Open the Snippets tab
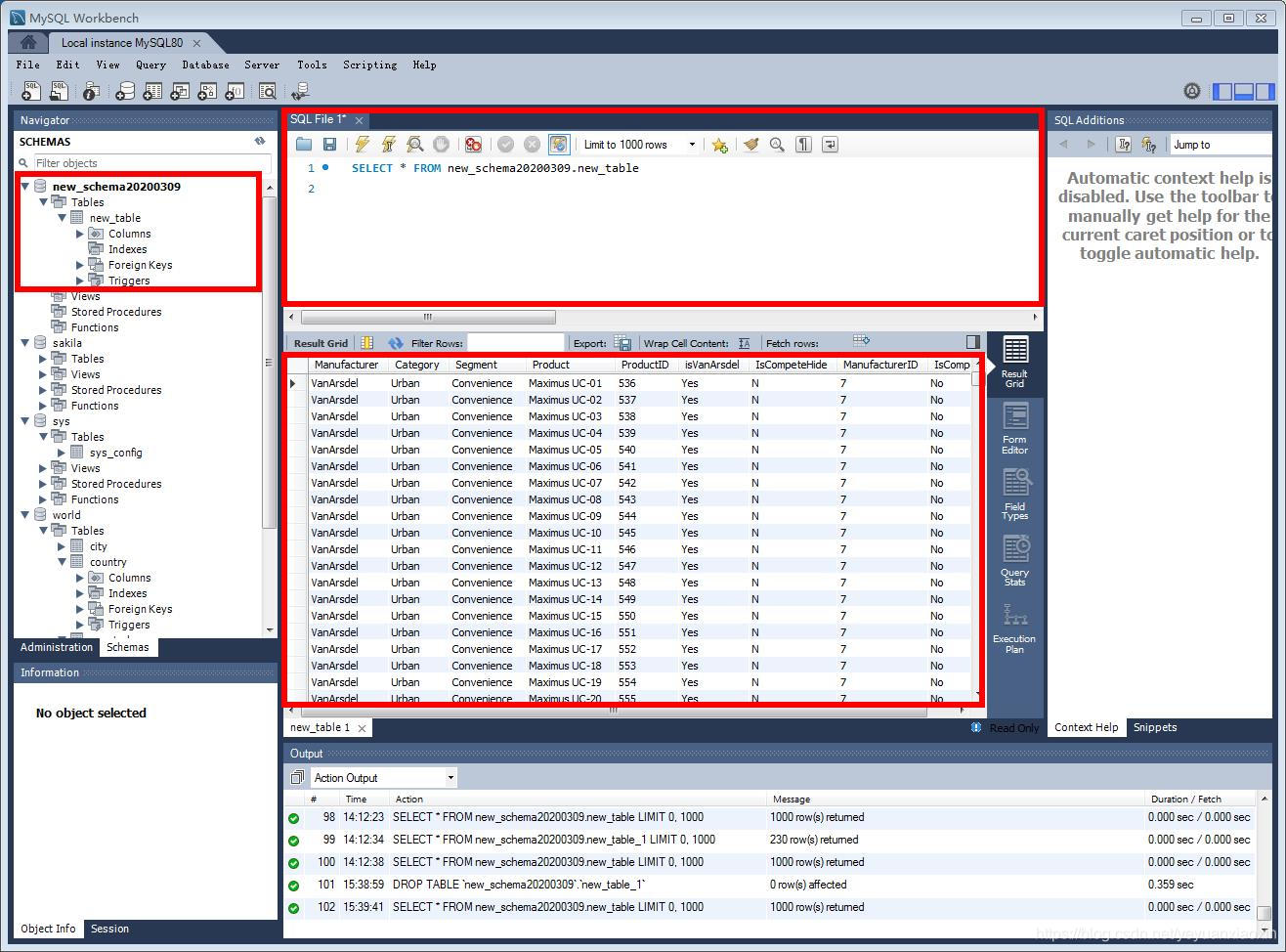This screenshot has width=1286, height=952. click(1155, 727)
